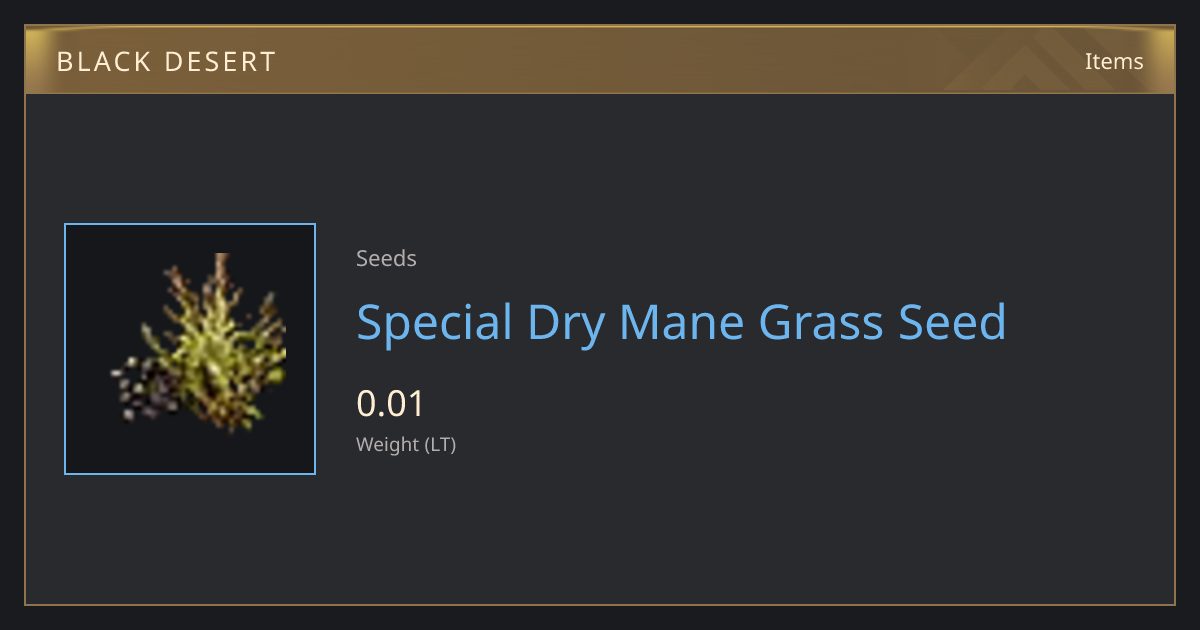Click the word Special in the item title

pos(434,323)
